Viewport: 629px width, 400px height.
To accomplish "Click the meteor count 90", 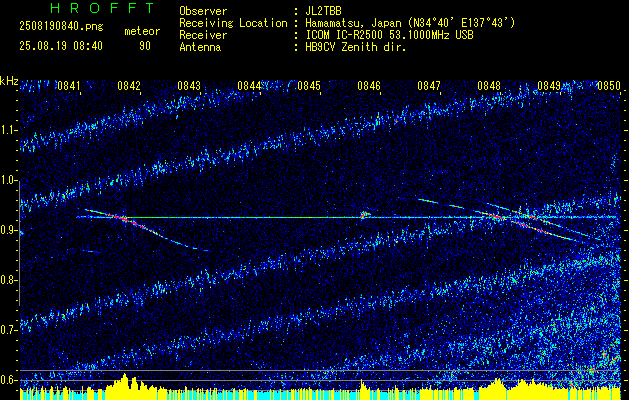I will [145, 46].
